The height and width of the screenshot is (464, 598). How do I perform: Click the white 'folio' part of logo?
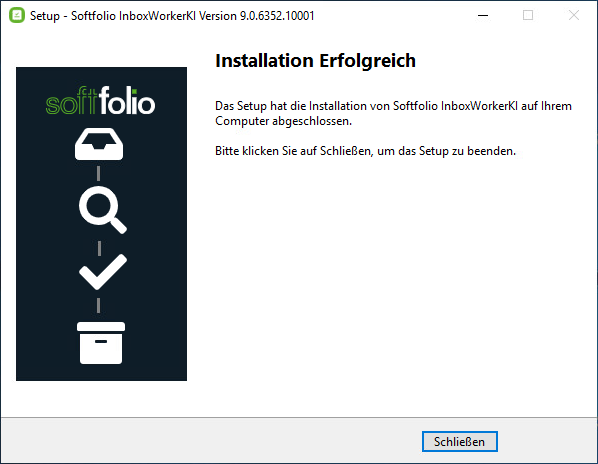pyautogui.click(x=127, y=100)
